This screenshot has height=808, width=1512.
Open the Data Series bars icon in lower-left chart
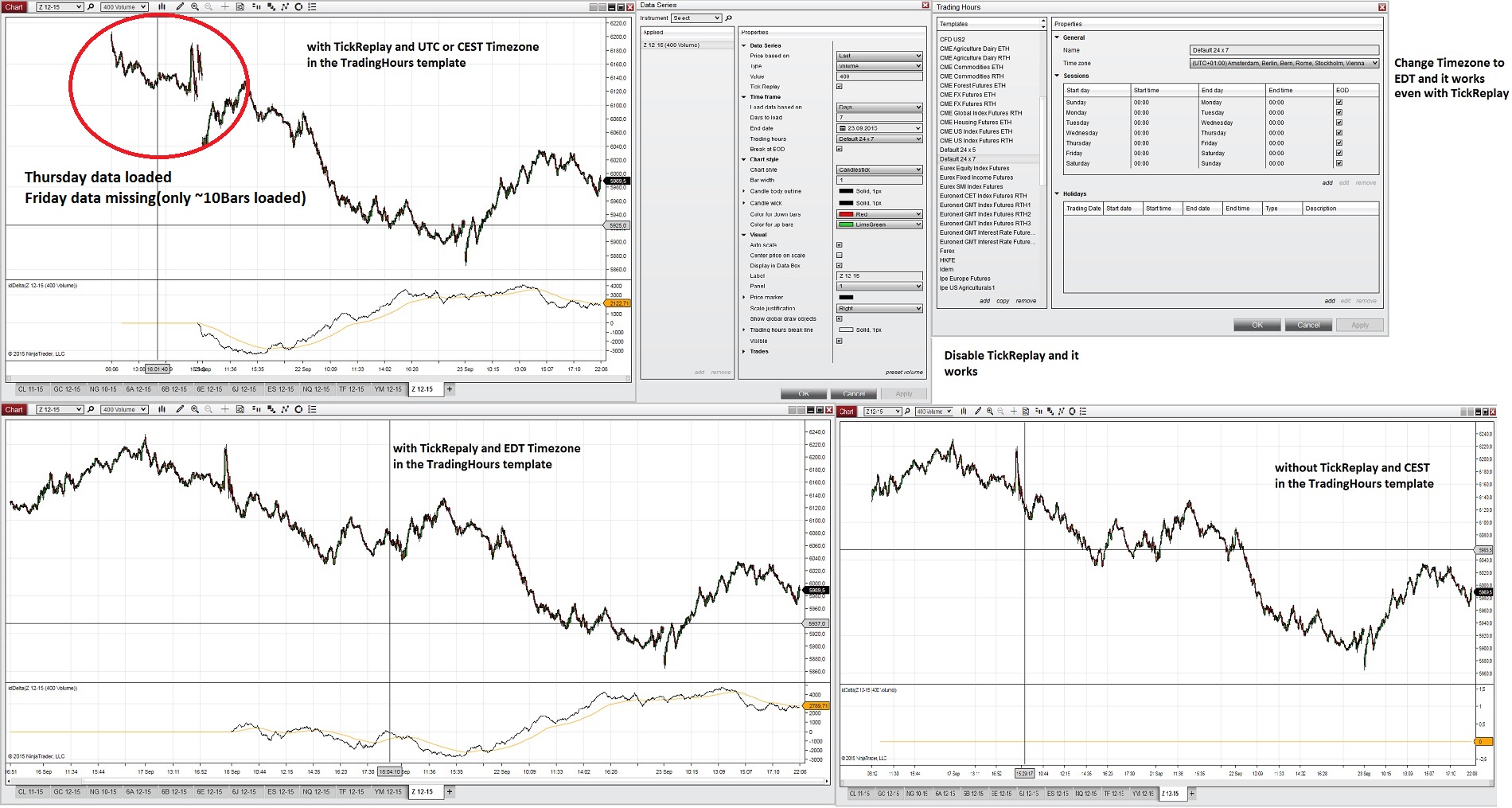pos(162,409)
